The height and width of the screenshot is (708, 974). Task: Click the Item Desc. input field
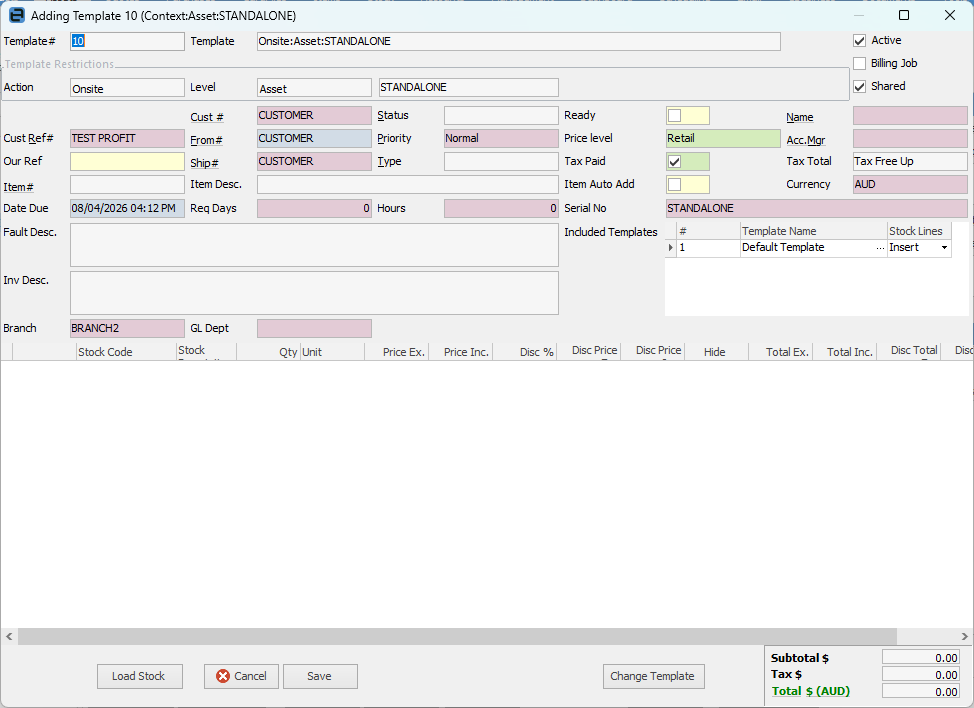(408, 184)
